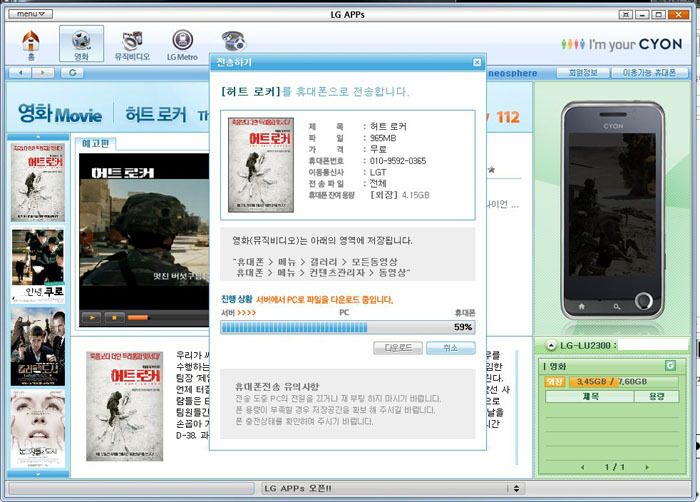The image size is (700, 502).
Task: Click the large Hurt Locker poster in description
Action: (125, 406)
